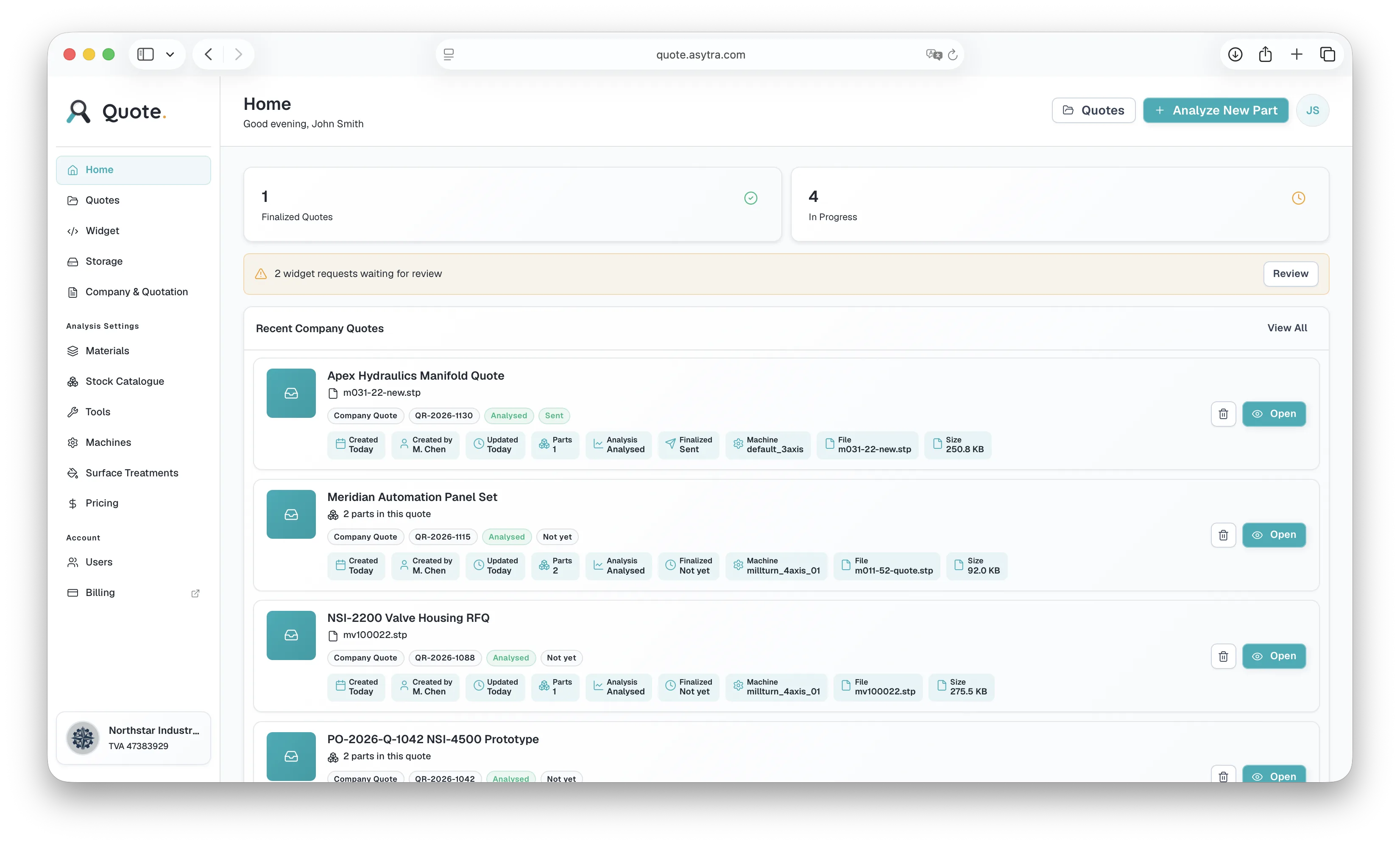Click Review for widget requests

coord(1290,274)
